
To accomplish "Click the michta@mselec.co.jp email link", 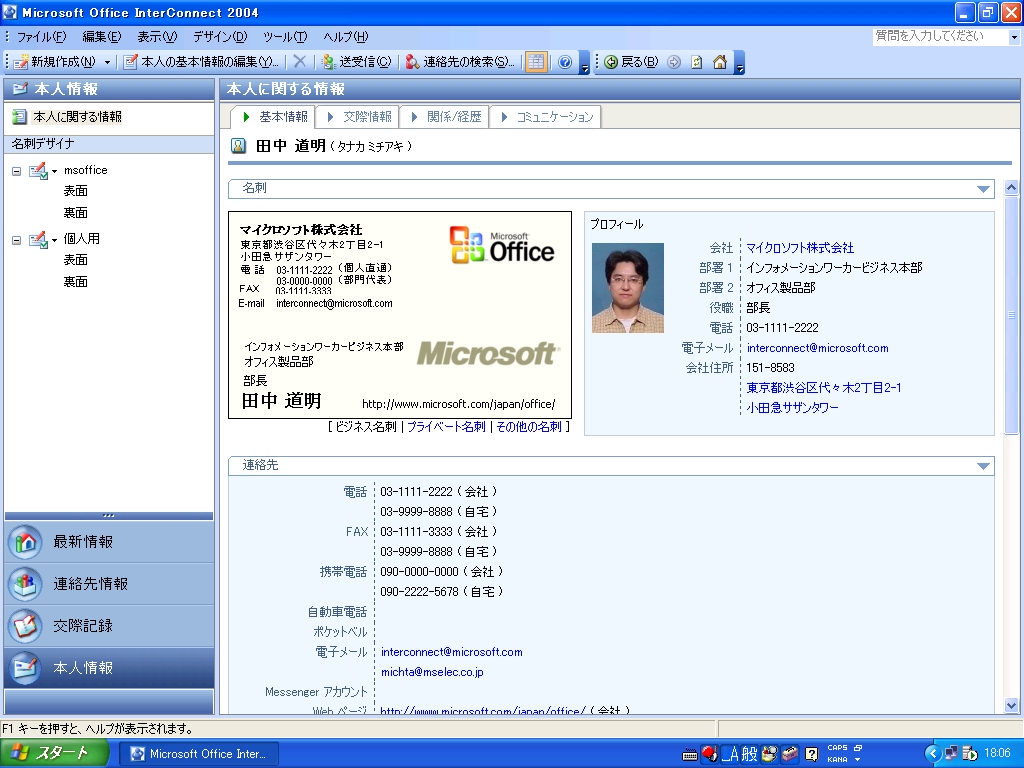I will pyautogui.click(x=432, y=672).
